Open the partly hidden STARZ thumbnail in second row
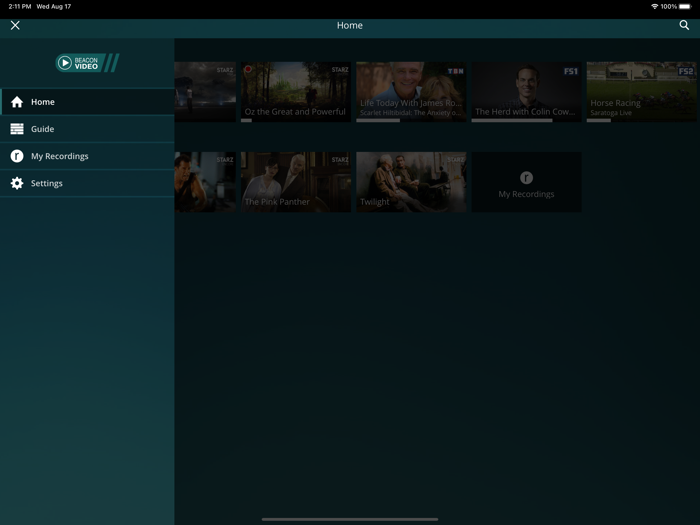This screenshot has height=525, width=700. (x=205, y=182)
